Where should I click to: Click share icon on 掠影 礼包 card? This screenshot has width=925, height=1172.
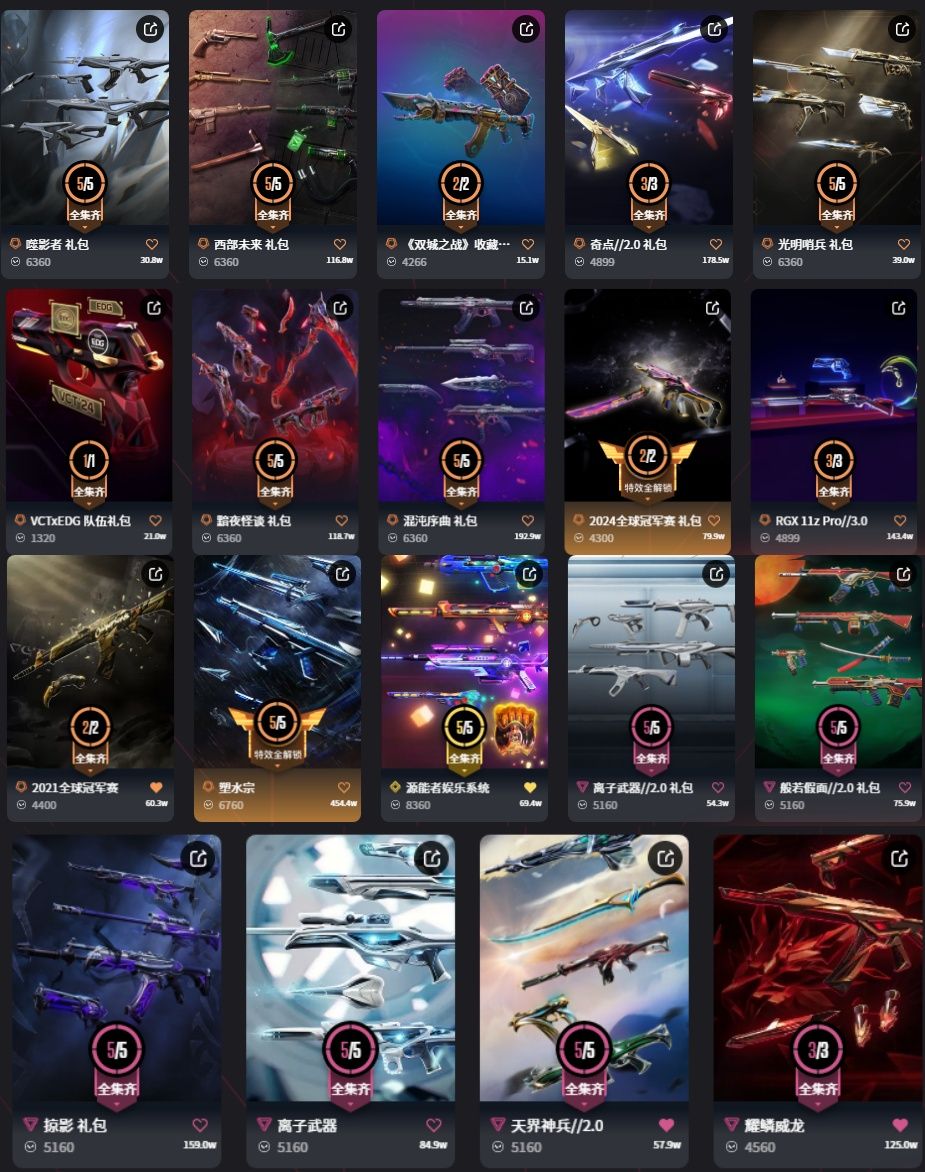coord(198,858)
